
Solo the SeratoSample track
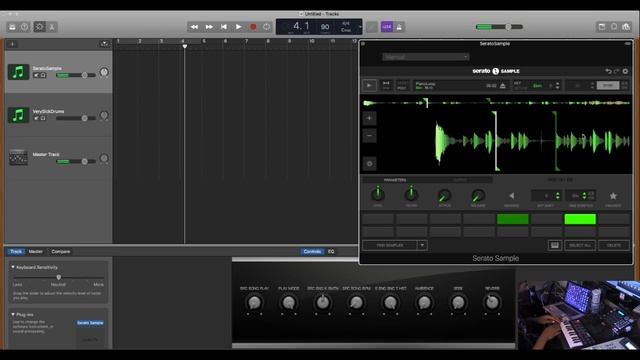tap(43, 76)
